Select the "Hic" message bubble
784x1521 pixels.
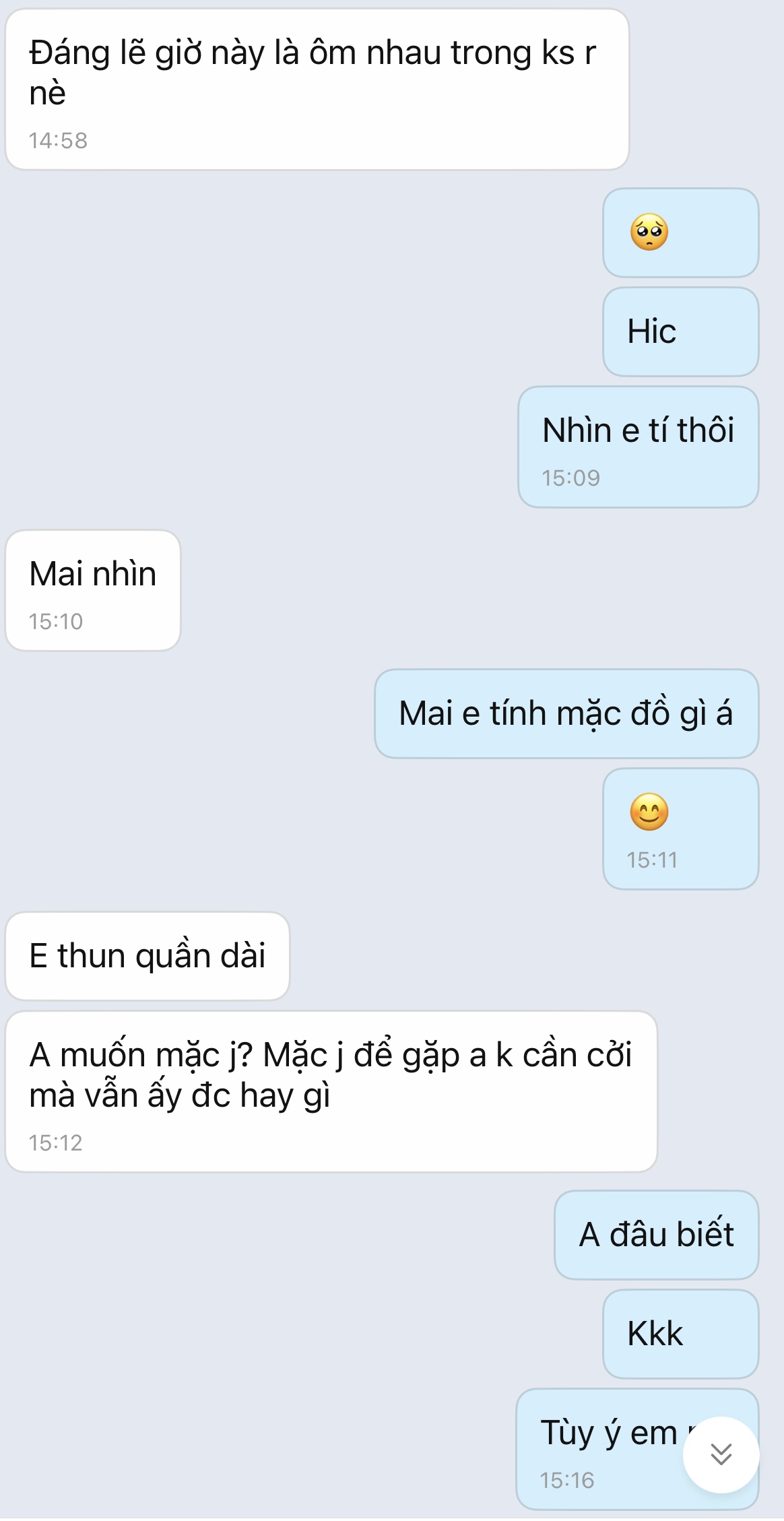pyautogui.click(x=680, y=331)
